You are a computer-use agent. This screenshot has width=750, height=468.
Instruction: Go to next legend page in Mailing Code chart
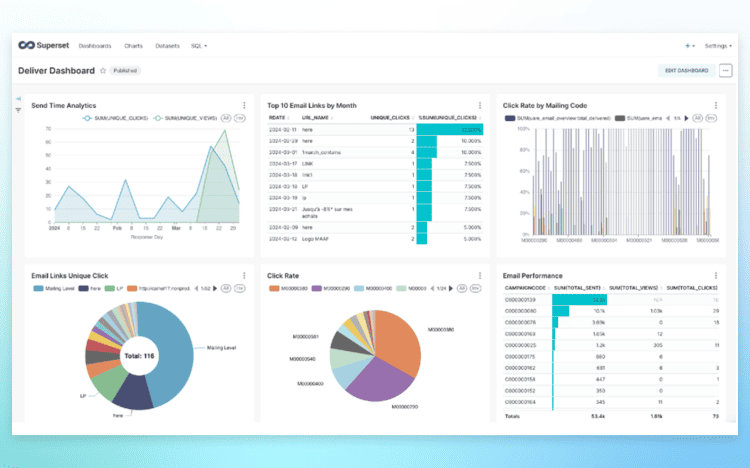686,118
